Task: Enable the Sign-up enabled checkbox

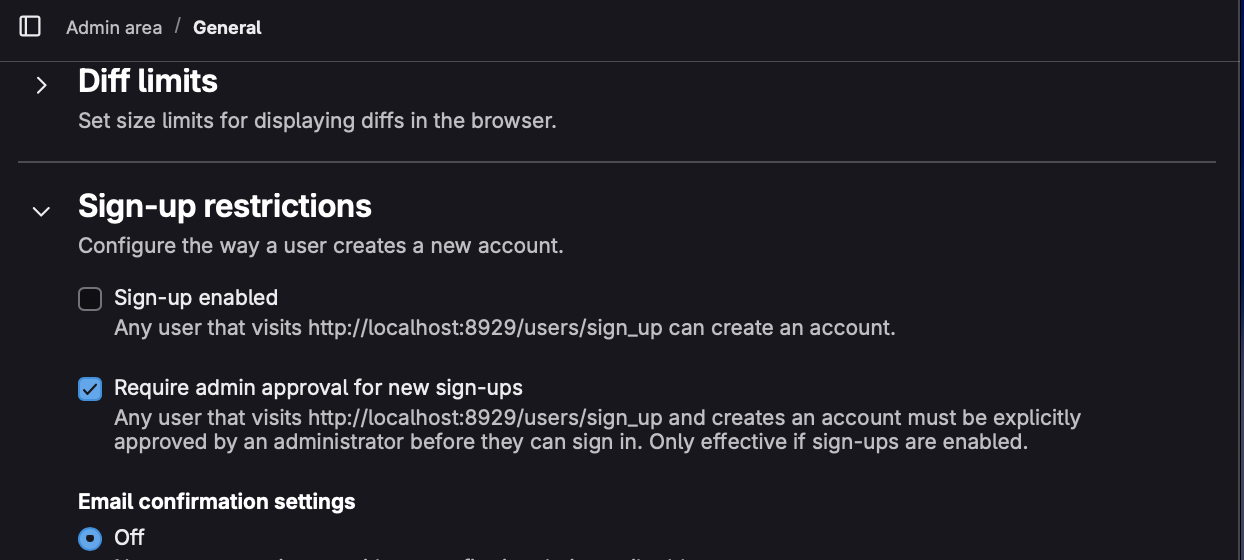Action: (90, 298)
